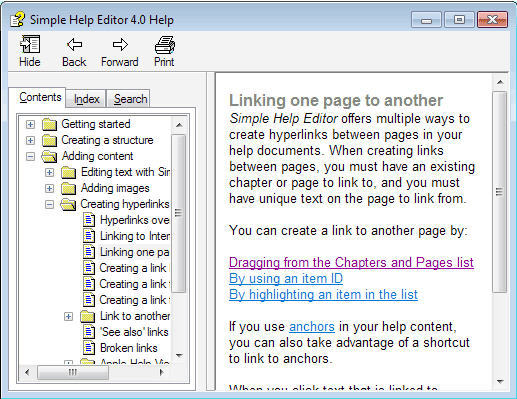Select the Creating a structure tree entry
517x399 pixels.
(107, 140)
